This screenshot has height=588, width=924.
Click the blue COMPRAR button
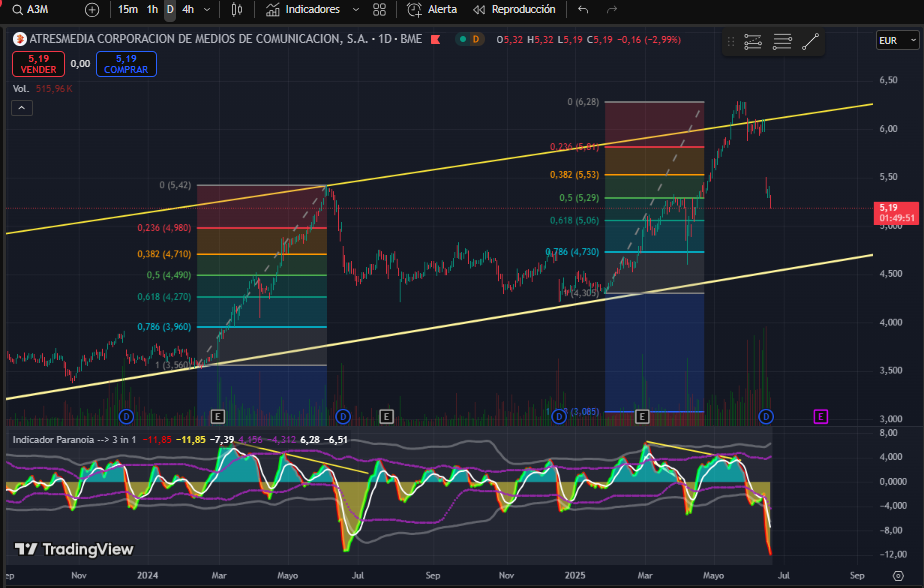tap(126, 64)
